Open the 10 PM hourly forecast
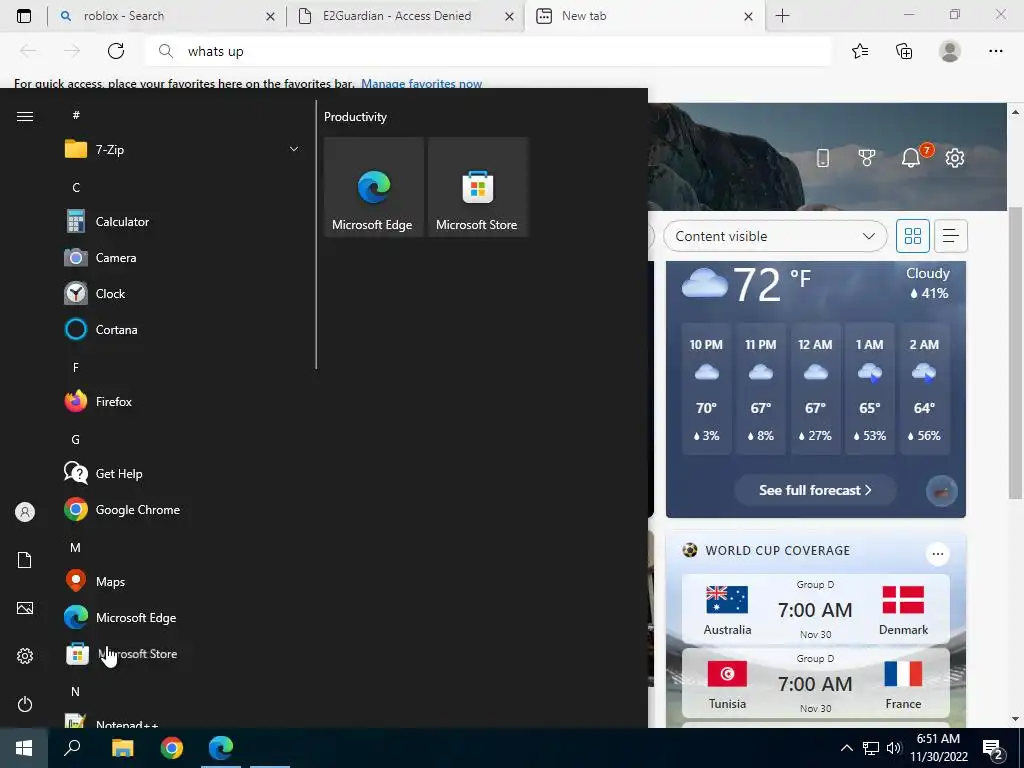The image size is (1024, 768). click(706, 389)
